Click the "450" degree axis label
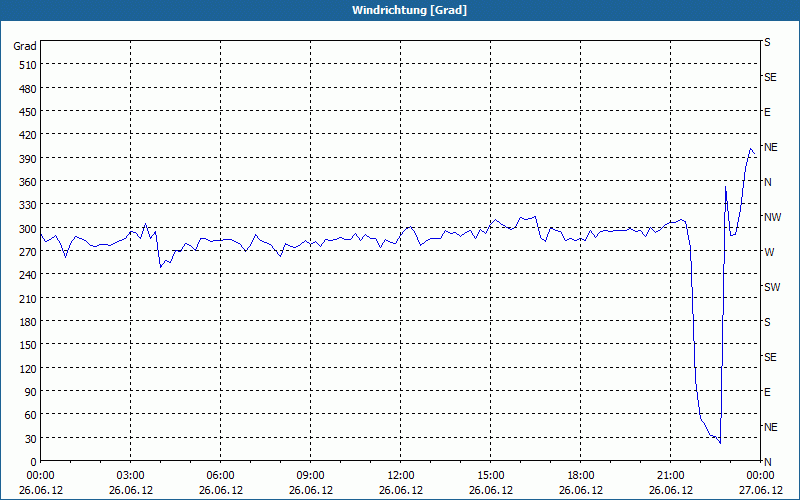Image resolution: width=800 pixels, height=500 pixels. point(29,112)
